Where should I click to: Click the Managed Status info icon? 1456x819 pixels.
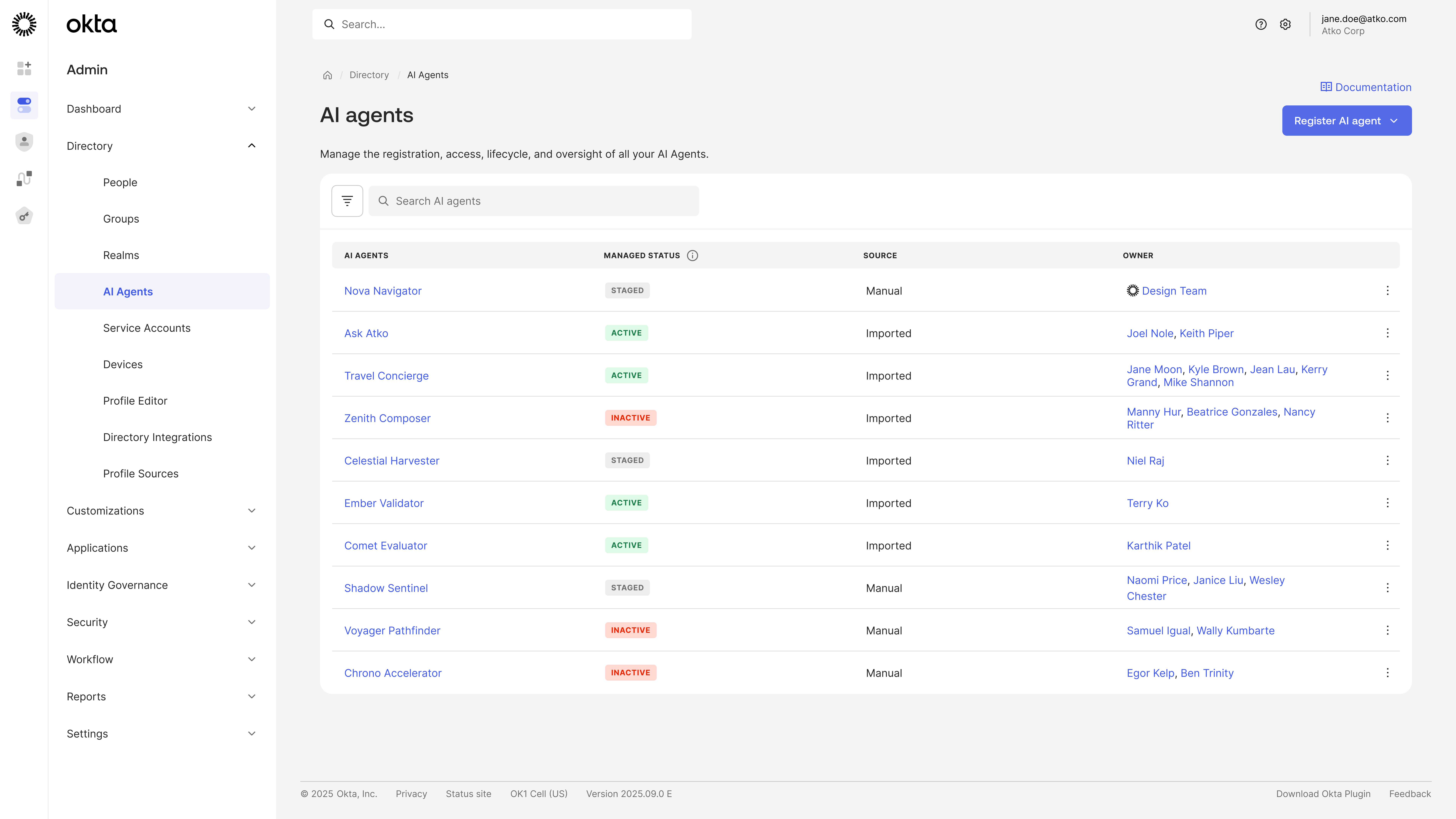coord(692,256)
